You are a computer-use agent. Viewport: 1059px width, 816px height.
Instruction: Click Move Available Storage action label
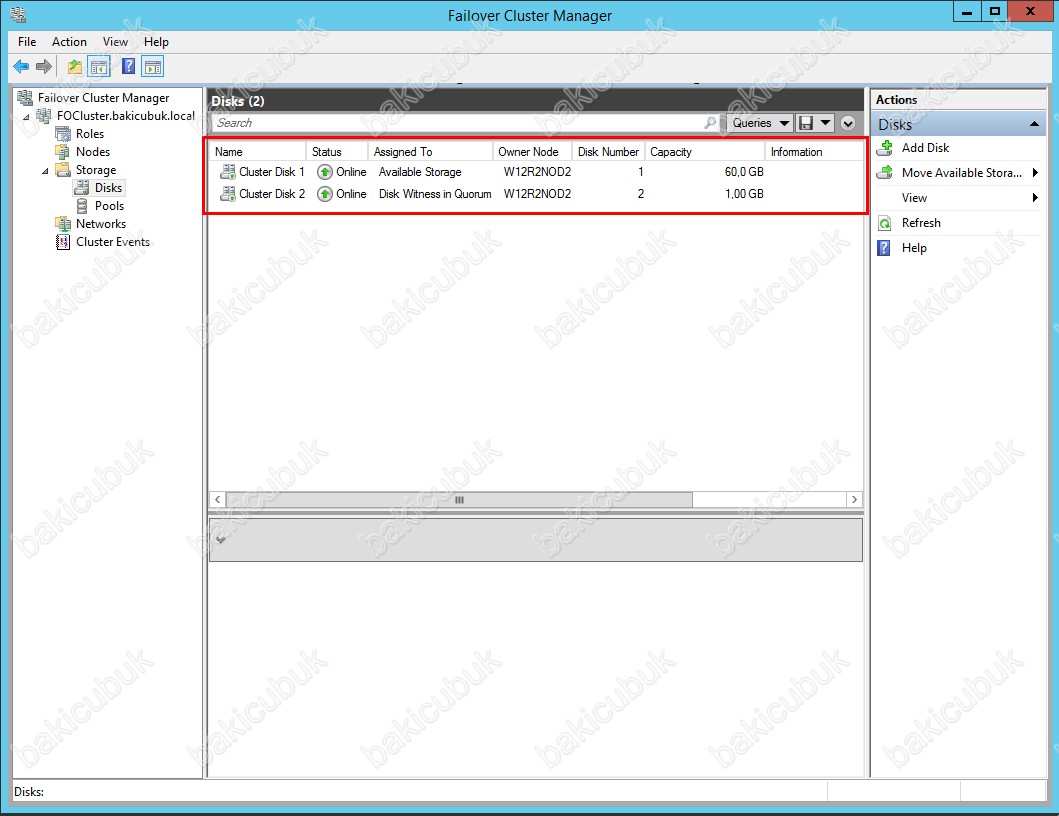pos(962,173)
